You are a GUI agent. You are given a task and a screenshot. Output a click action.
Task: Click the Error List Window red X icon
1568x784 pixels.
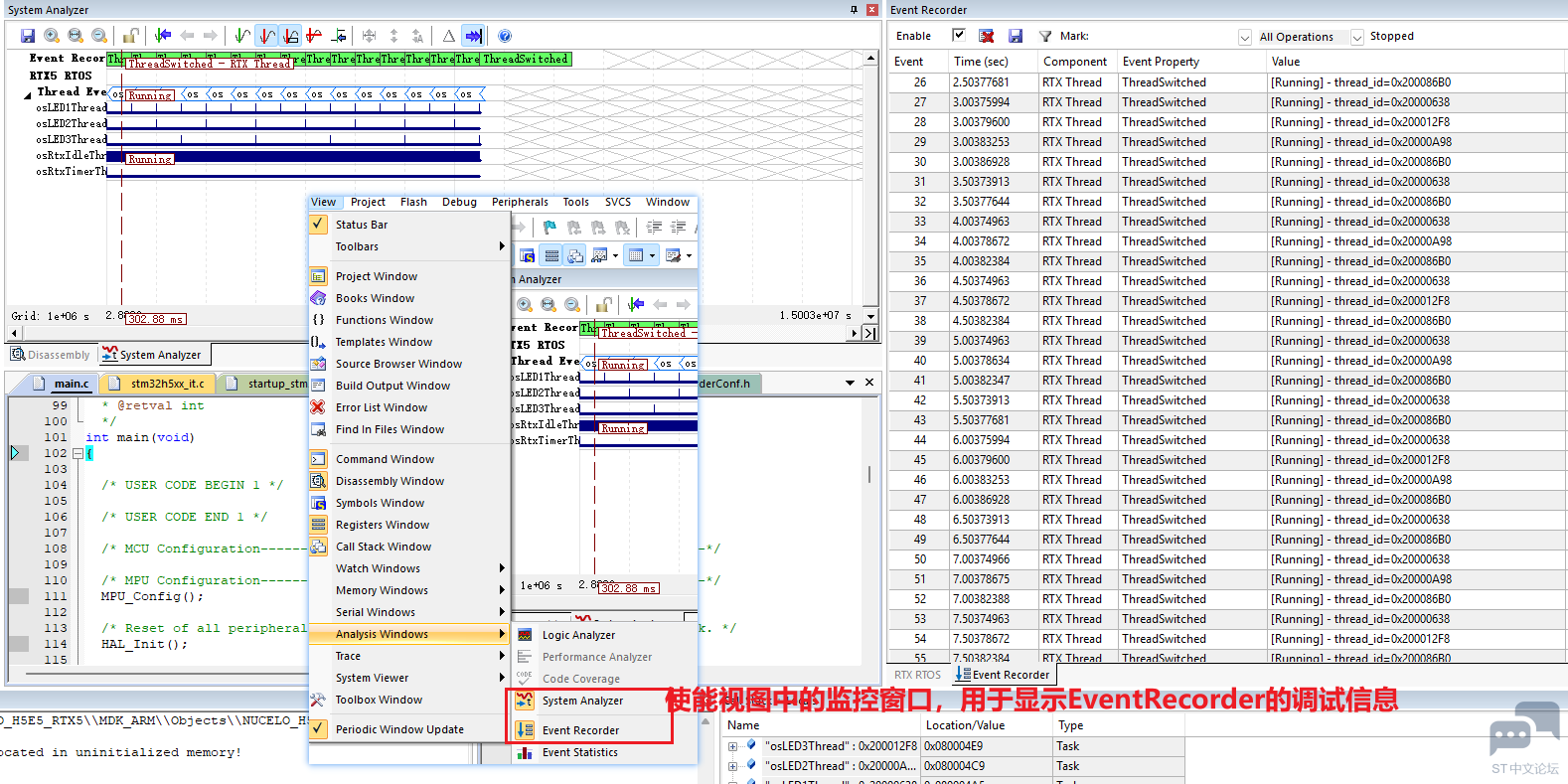click(x=318, y=407)
